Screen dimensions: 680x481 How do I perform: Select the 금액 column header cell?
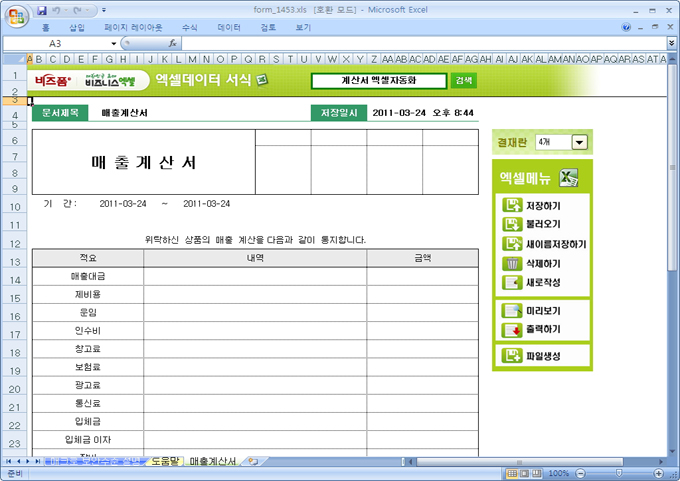(422, 258)
